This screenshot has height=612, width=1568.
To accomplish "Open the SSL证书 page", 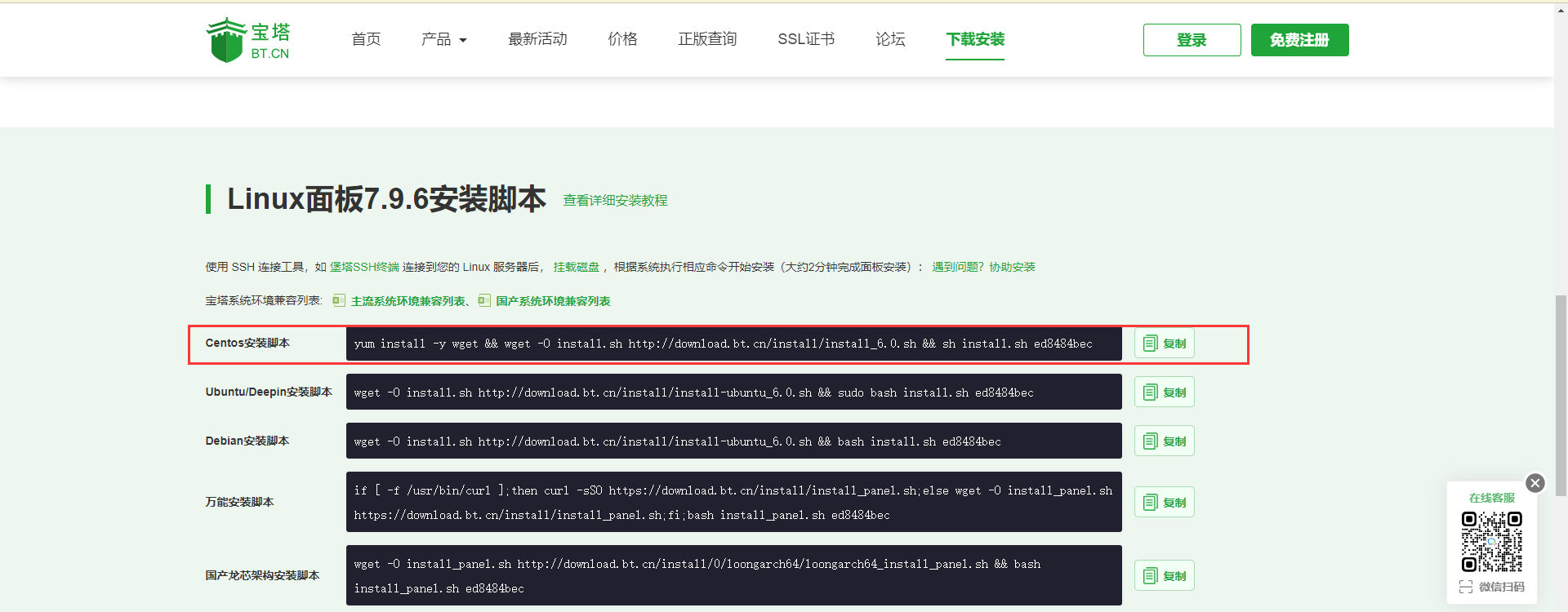I will click(x=806, y=39).
